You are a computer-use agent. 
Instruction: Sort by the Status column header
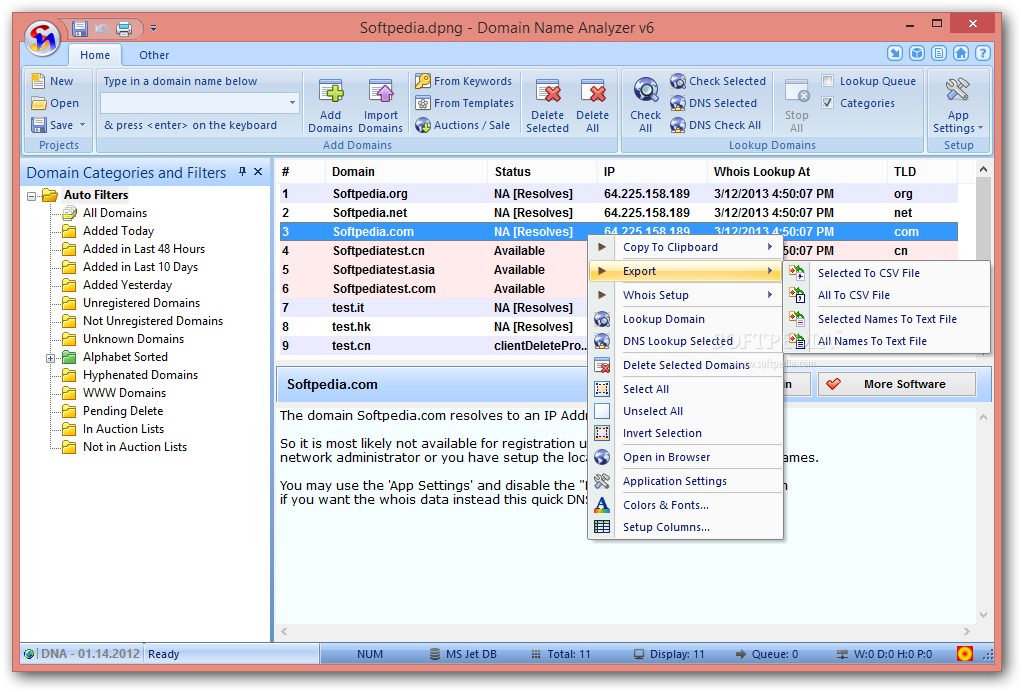542,172
